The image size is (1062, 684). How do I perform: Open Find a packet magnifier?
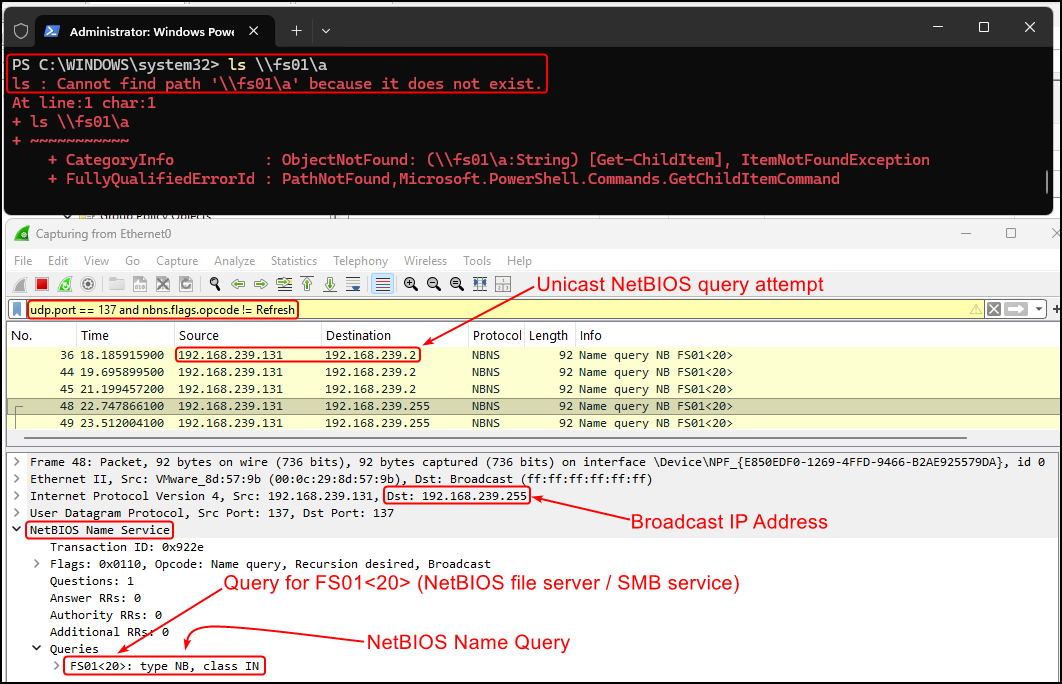[x=215, y=284]
